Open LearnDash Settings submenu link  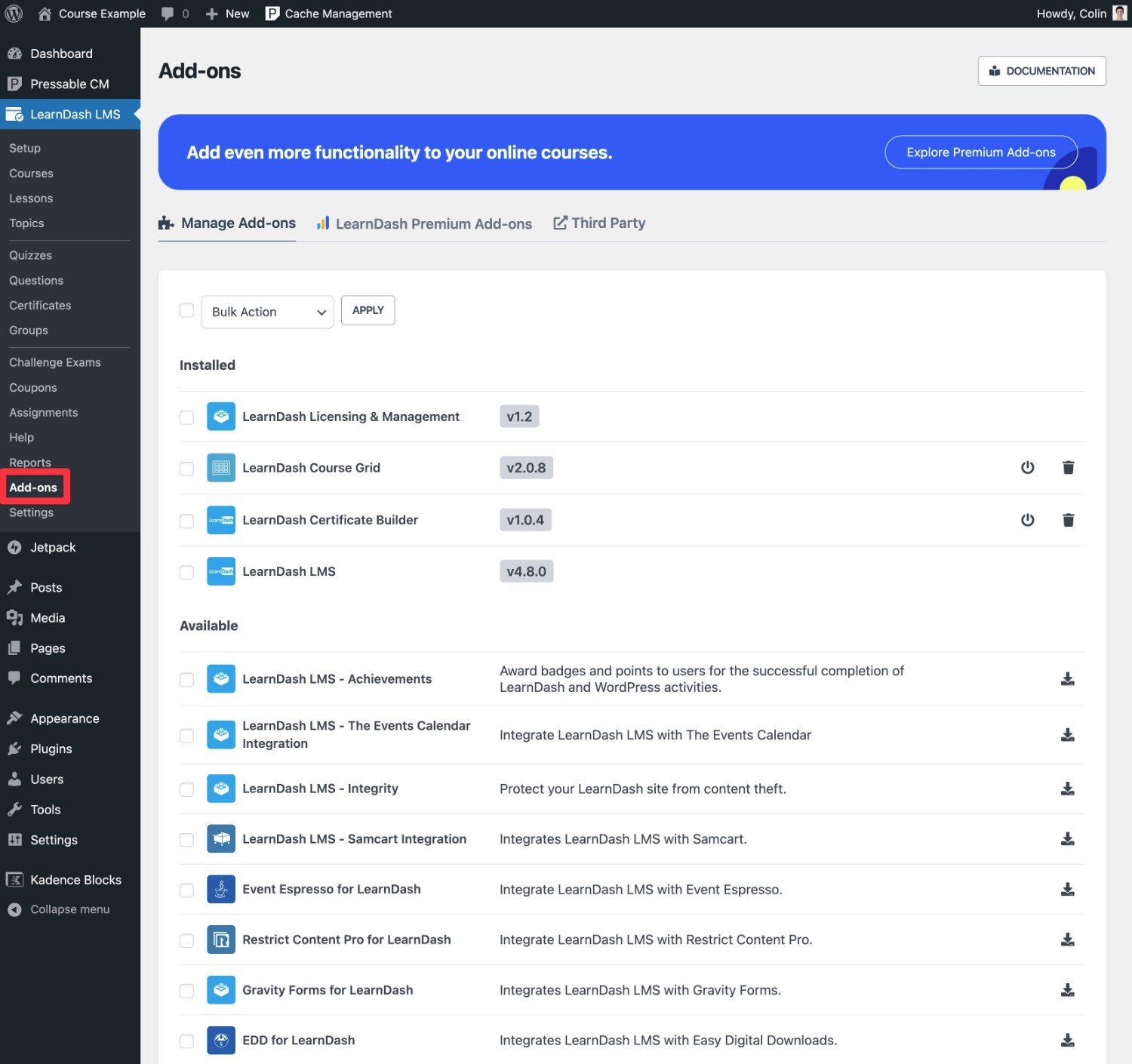pos(32,513)
